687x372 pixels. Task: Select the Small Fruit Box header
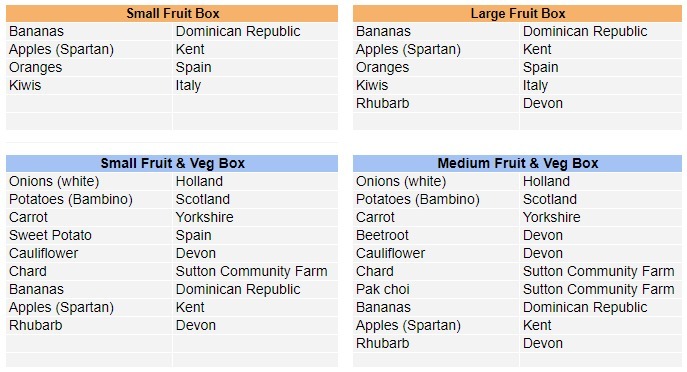tap(172, 14)
